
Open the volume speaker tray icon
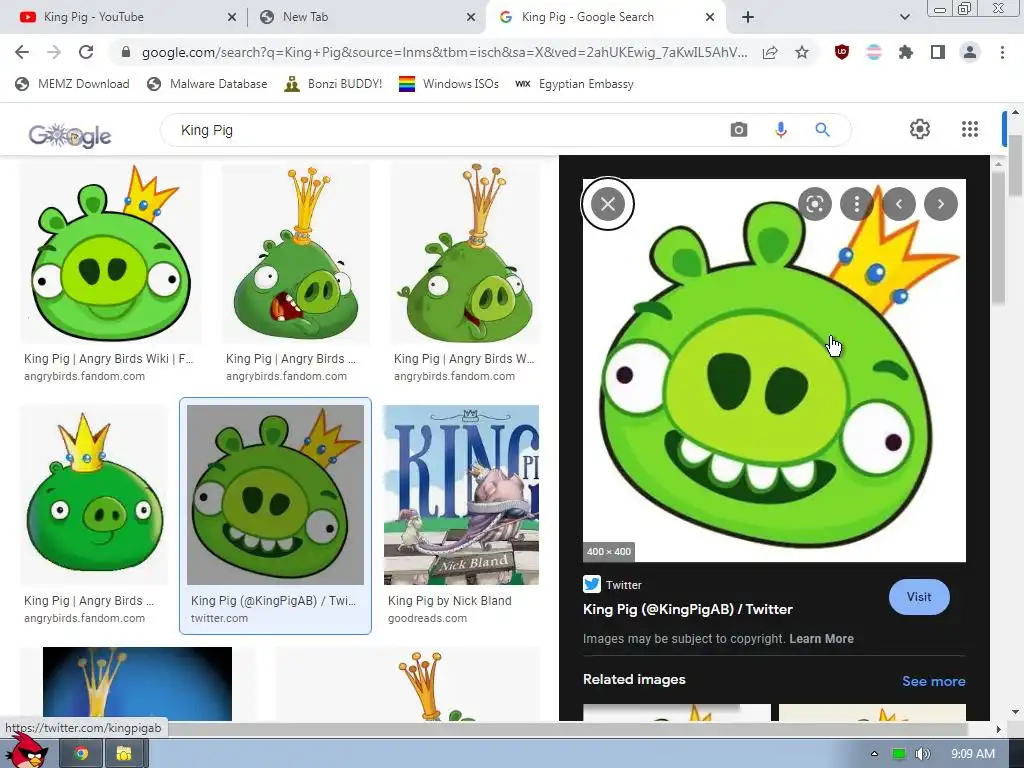click(x=922, y=754)
